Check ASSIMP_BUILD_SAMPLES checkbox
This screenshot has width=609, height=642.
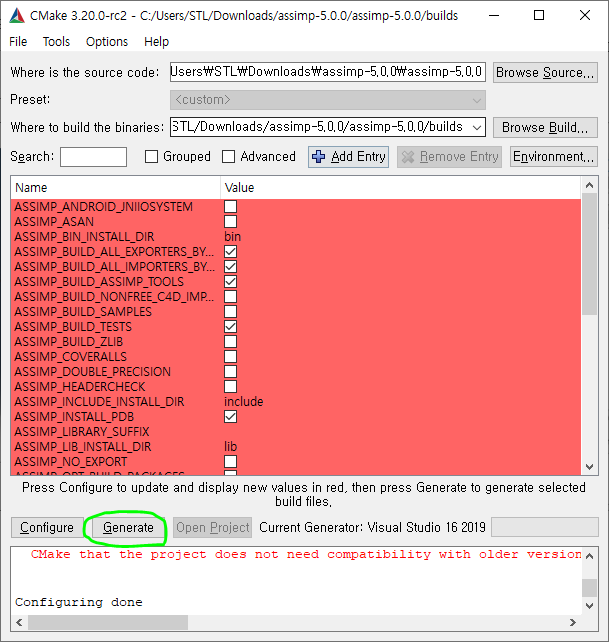pyautogui.click(x=231, y=312)
